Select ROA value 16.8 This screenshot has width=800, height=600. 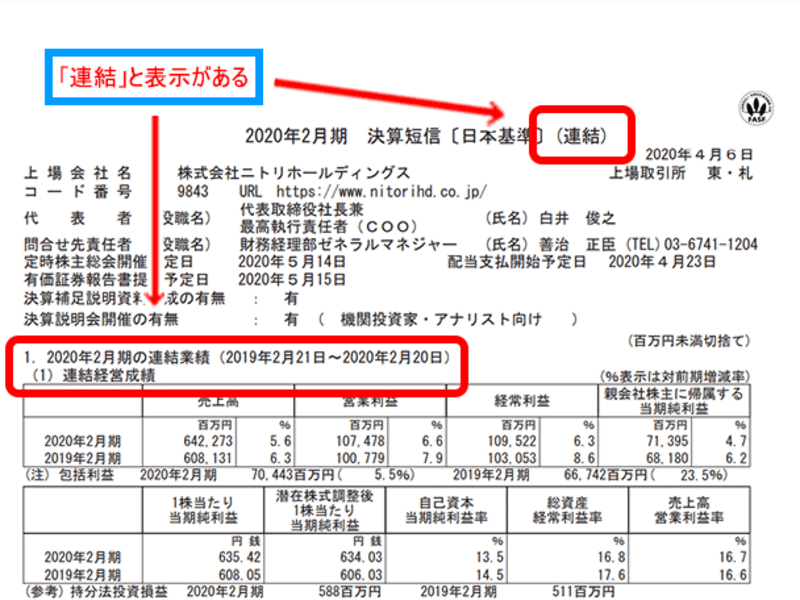(611, 557)
